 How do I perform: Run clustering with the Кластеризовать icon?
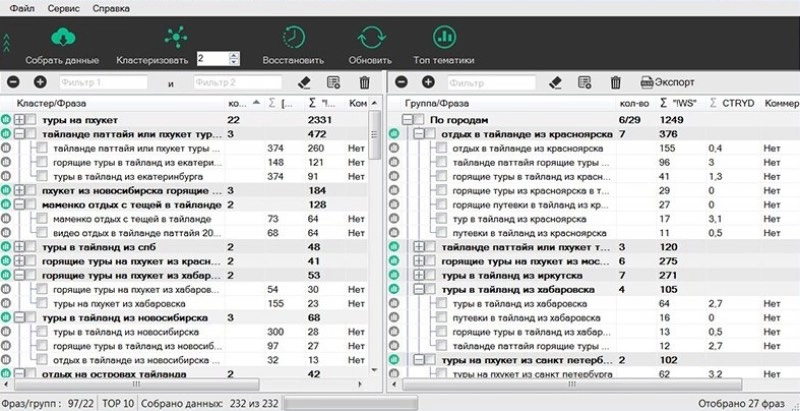tap(176, 37)
